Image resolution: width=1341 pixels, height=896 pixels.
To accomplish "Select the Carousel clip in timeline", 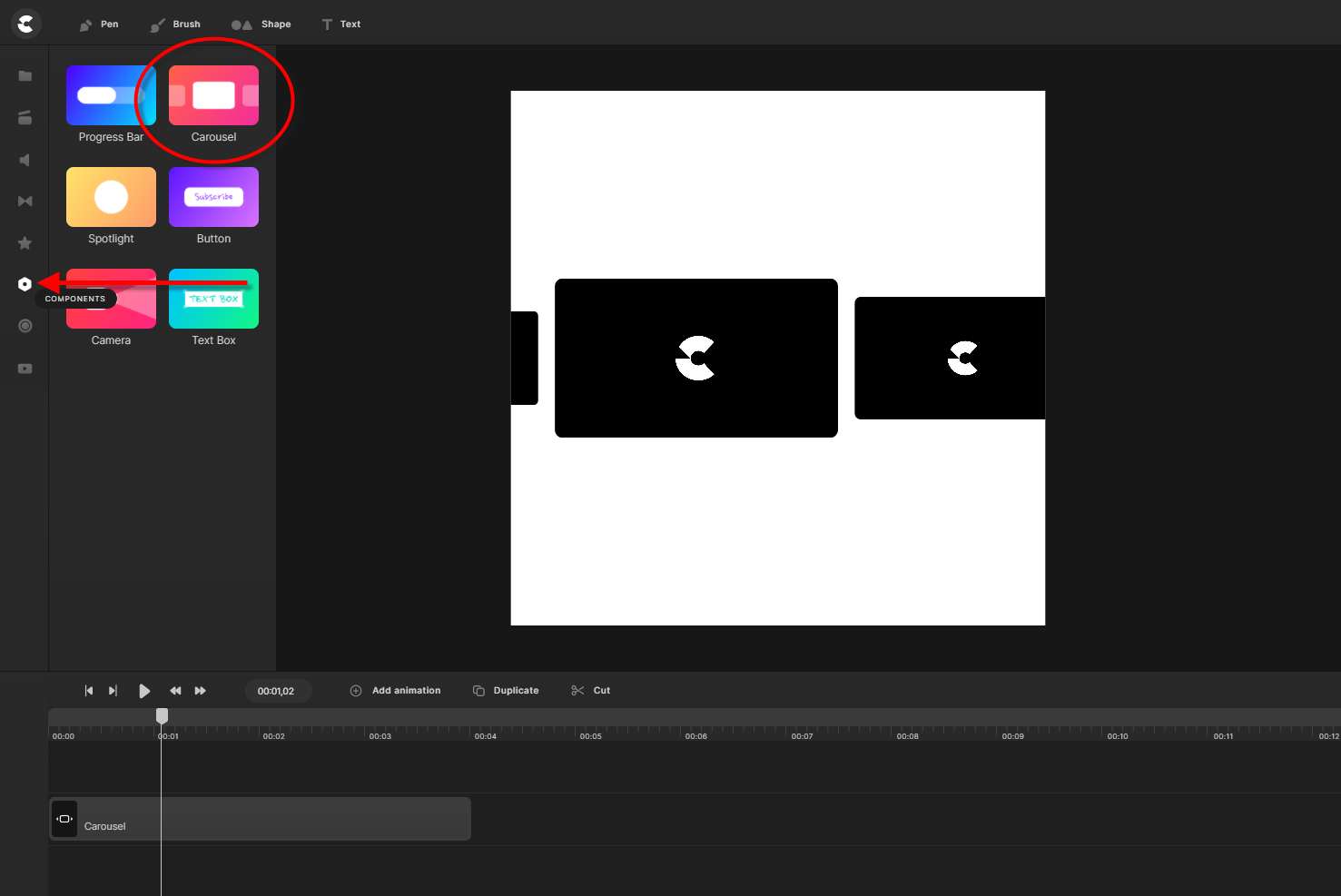I will click(x=272, y=819).
